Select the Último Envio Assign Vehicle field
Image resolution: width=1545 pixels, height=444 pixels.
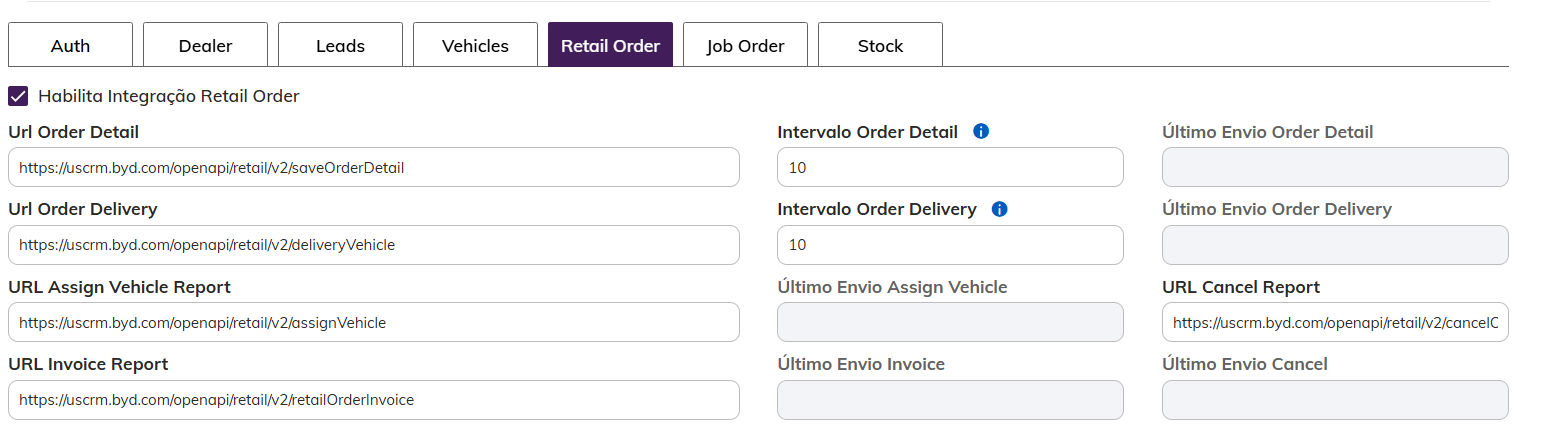(x=950, y=322)
